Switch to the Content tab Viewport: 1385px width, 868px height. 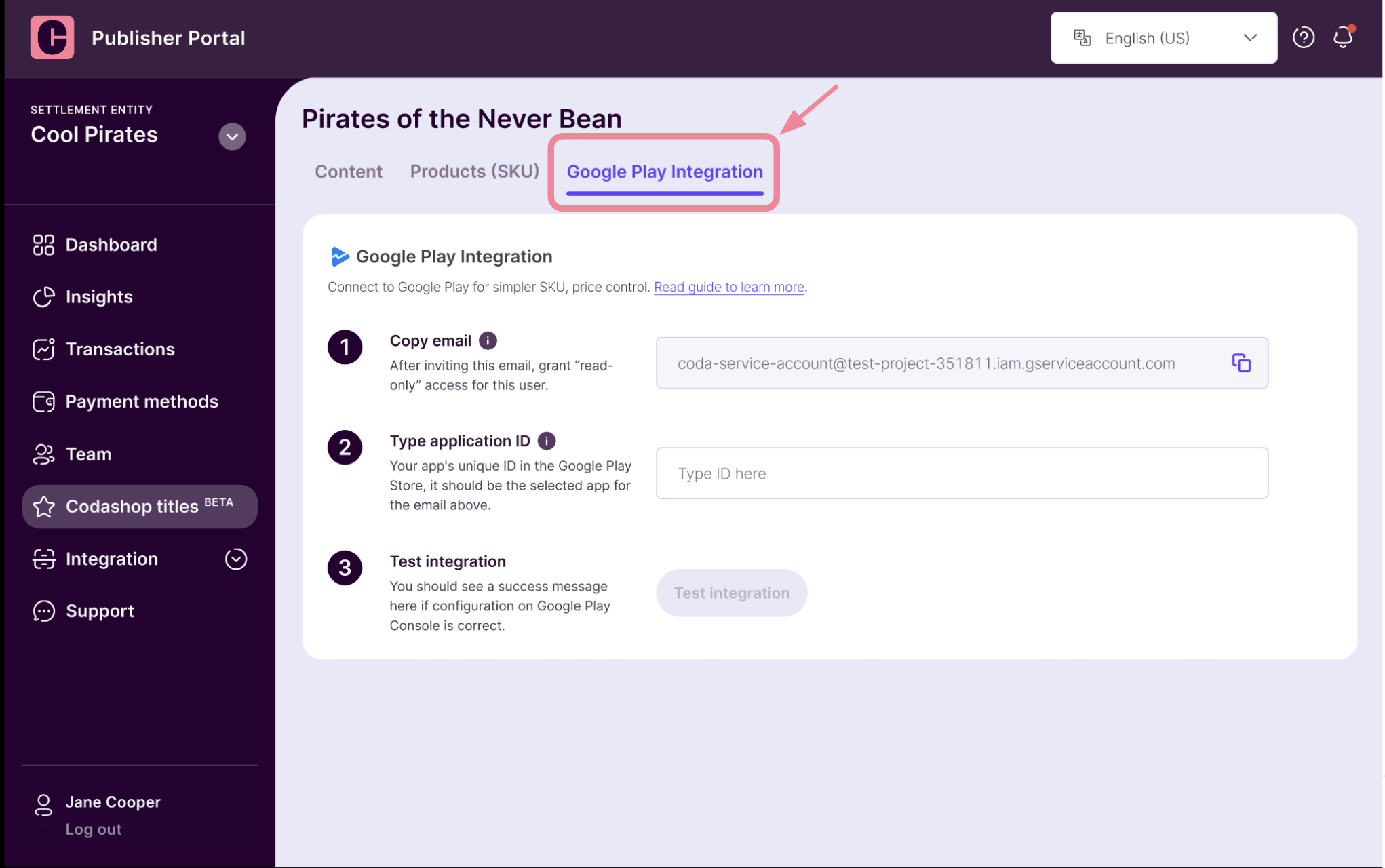348,172
